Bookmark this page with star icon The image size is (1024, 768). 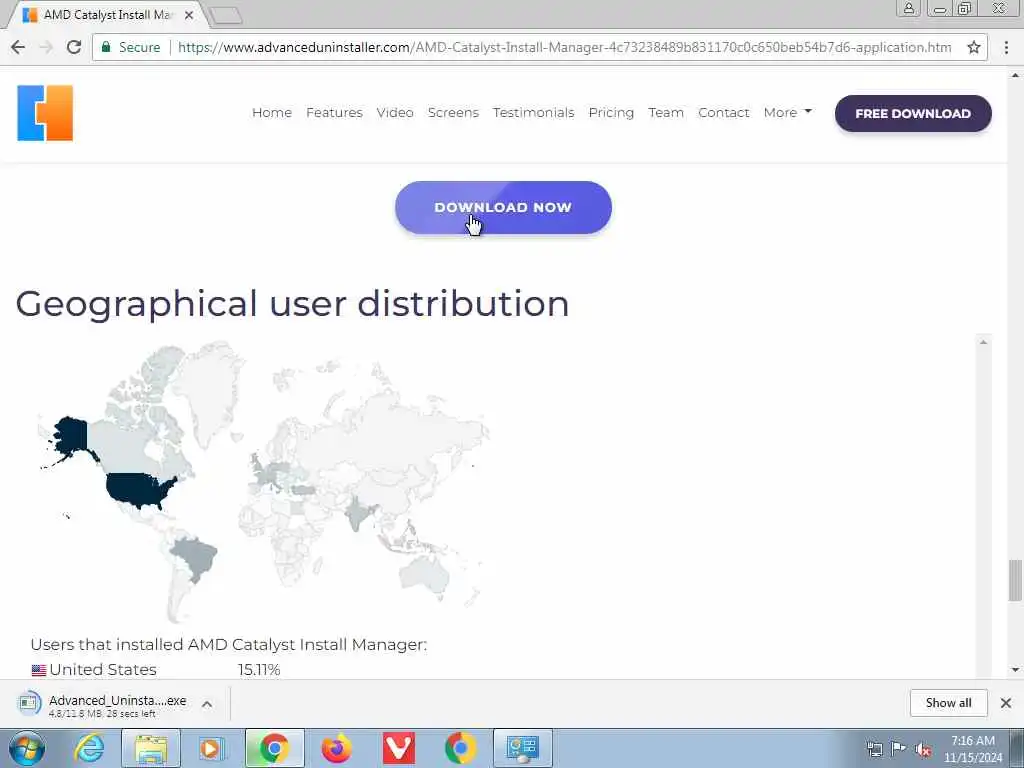tap(974, 47)
